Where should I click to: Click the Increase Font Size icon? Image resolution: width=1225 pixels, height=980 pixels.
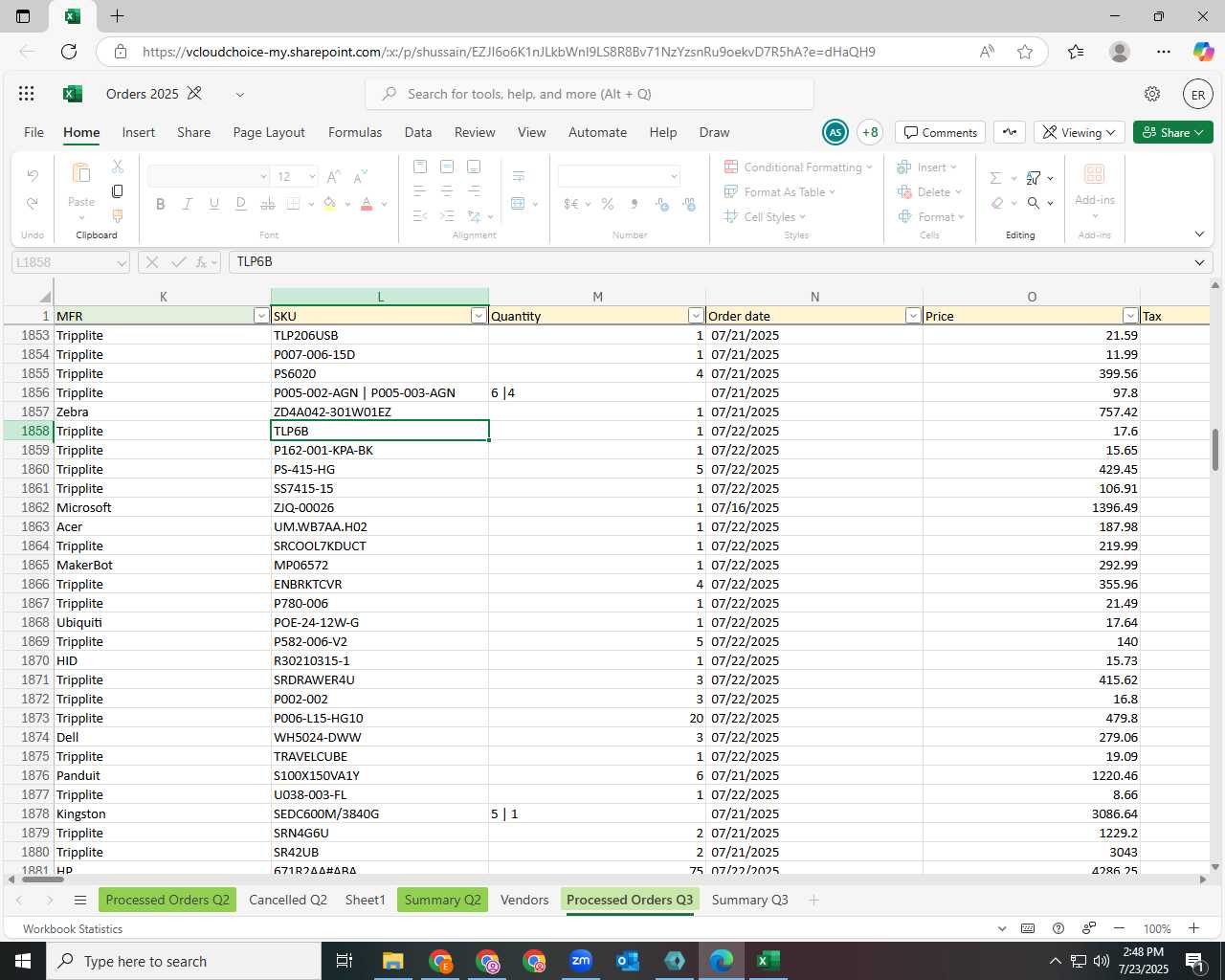pyautogui.click(x=334, y=177)
